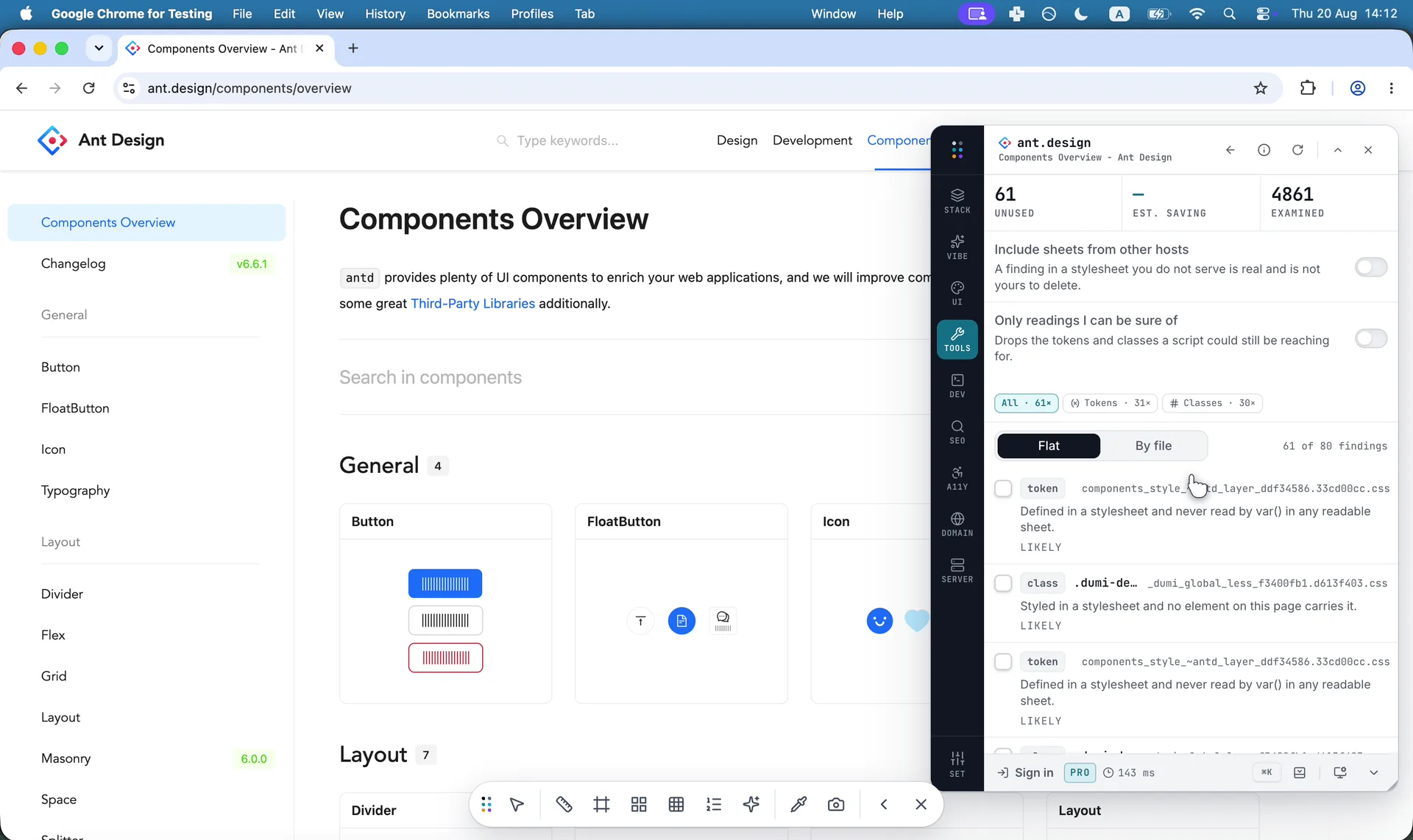1413x840 pixels.
Task: Check the .dumi-de… class finding checkbox
Action: point(1002,583)
